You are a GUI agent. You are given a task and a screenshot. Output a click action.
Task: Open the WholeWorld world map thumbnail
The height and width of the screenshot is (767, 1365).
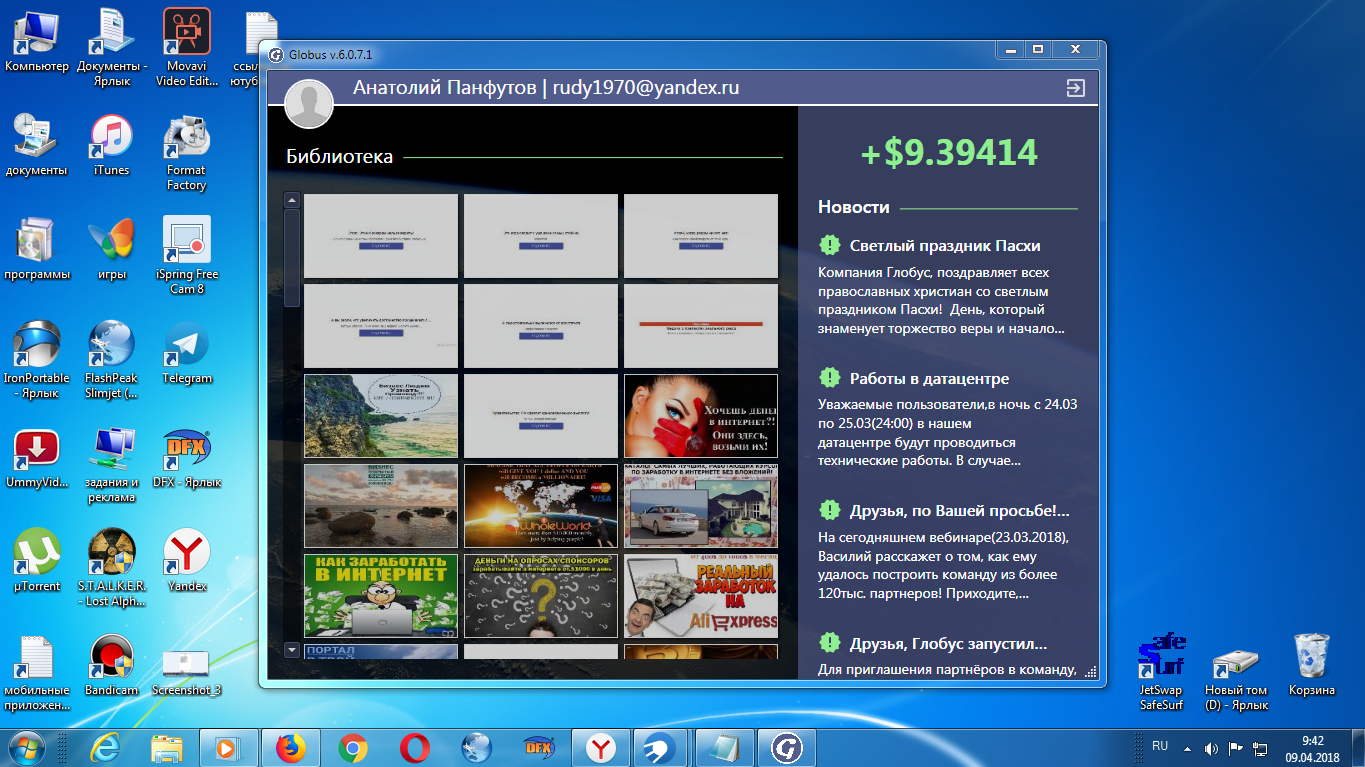(540, 506)
